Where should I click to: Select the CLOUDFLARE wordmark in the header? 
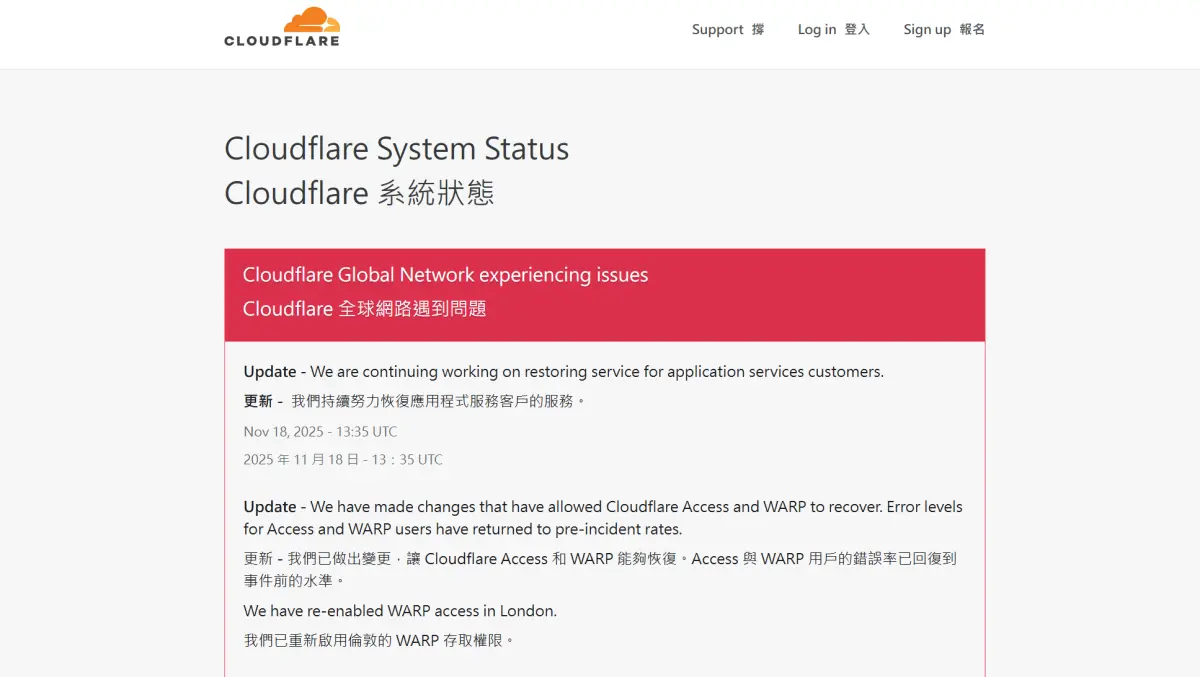[x=283, y=40]
